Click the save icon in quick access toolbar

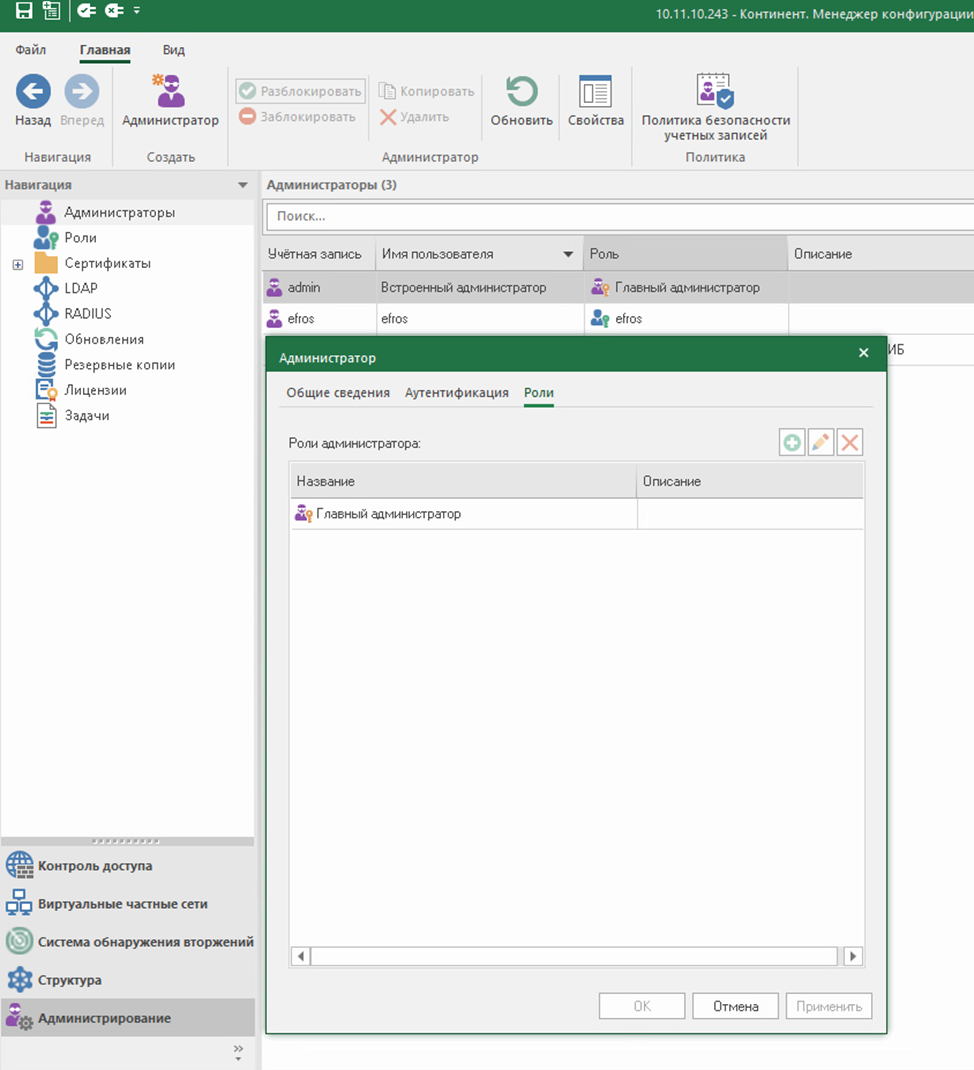(x=24, y=11)
